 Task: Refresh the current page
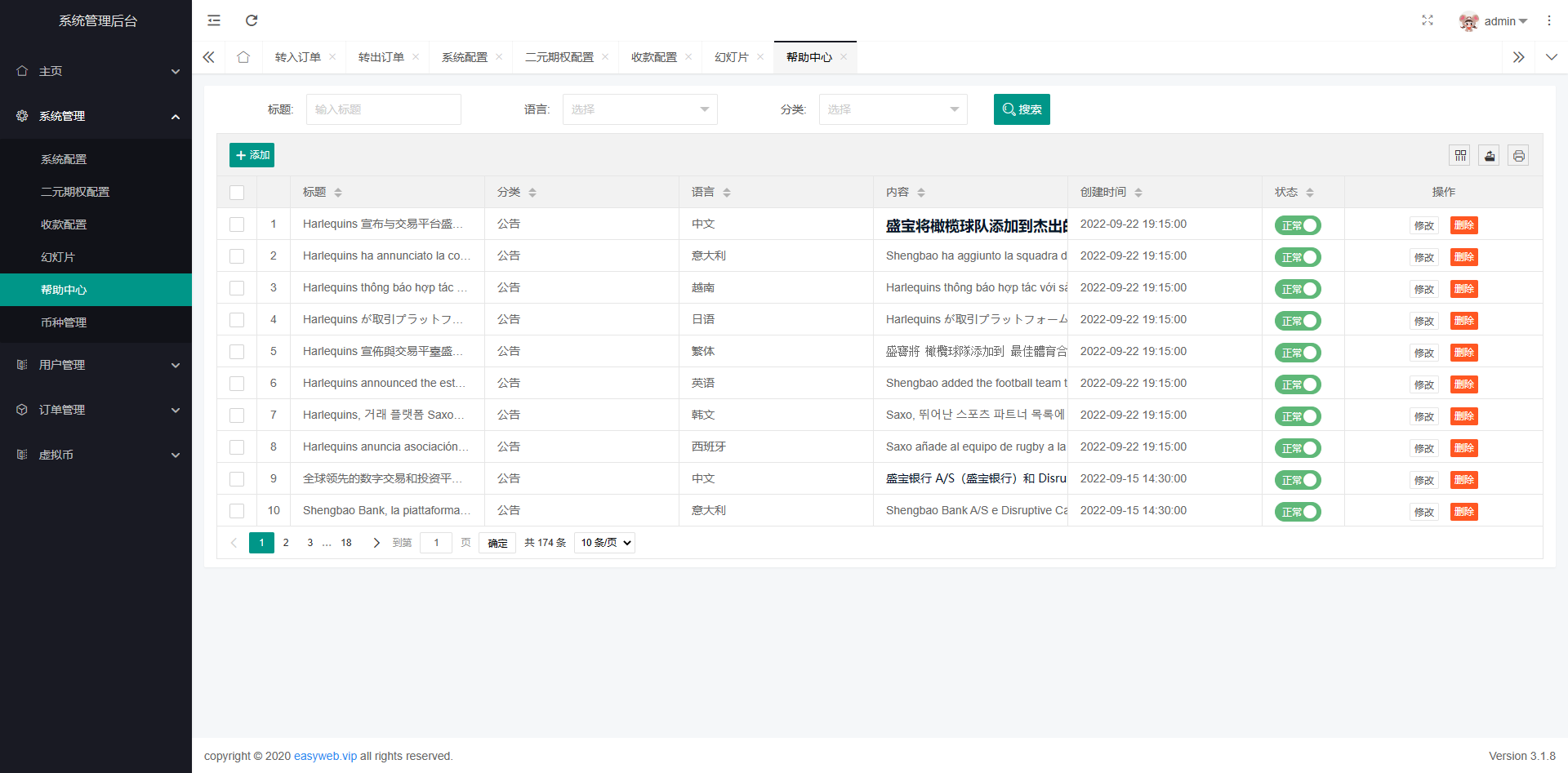[252, 20]
